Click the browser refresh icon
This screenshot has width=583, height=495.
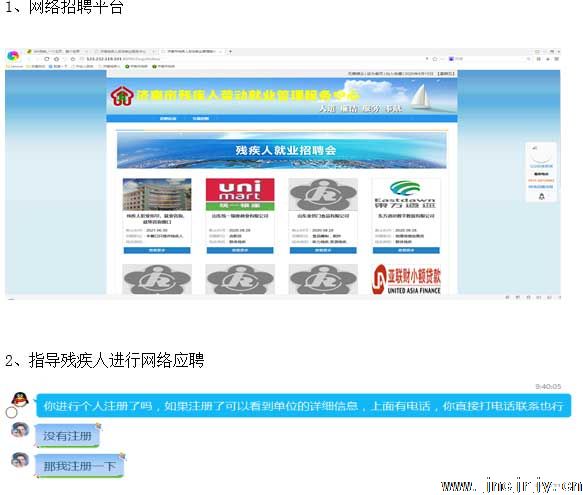point(46,59)
